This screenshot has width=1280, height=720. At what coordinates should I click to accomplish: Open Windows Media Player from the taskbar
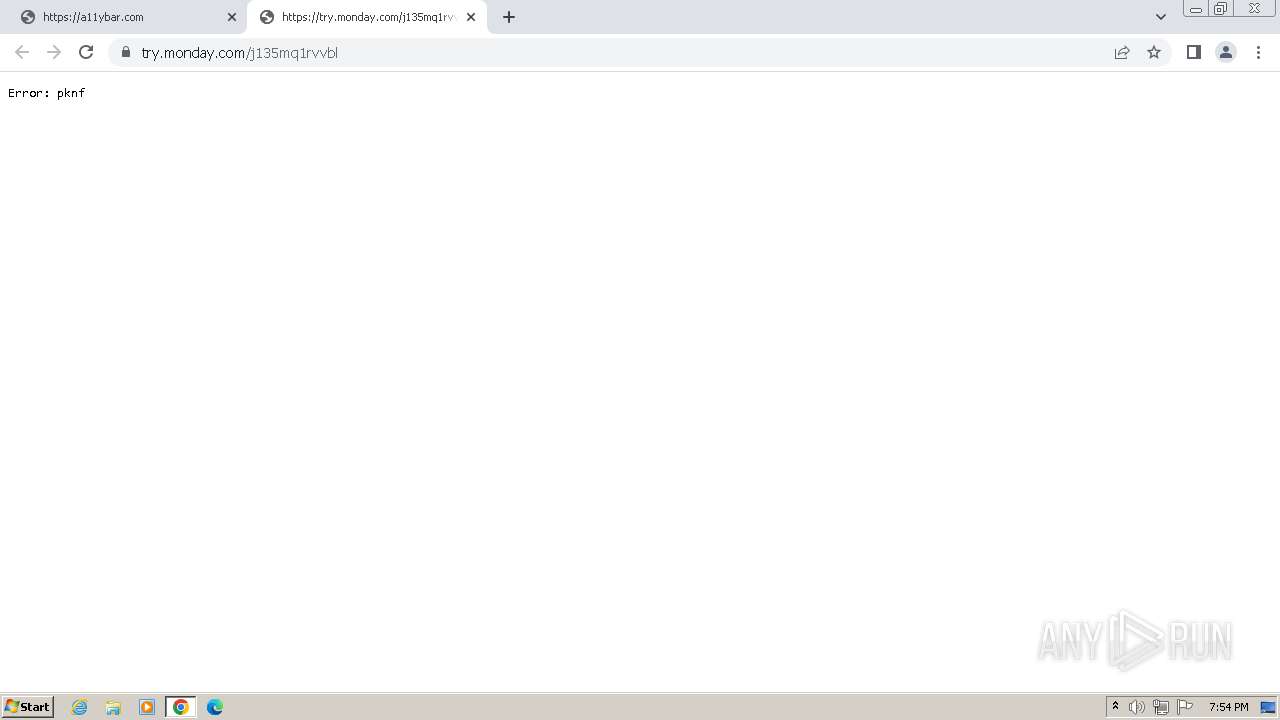147,707
